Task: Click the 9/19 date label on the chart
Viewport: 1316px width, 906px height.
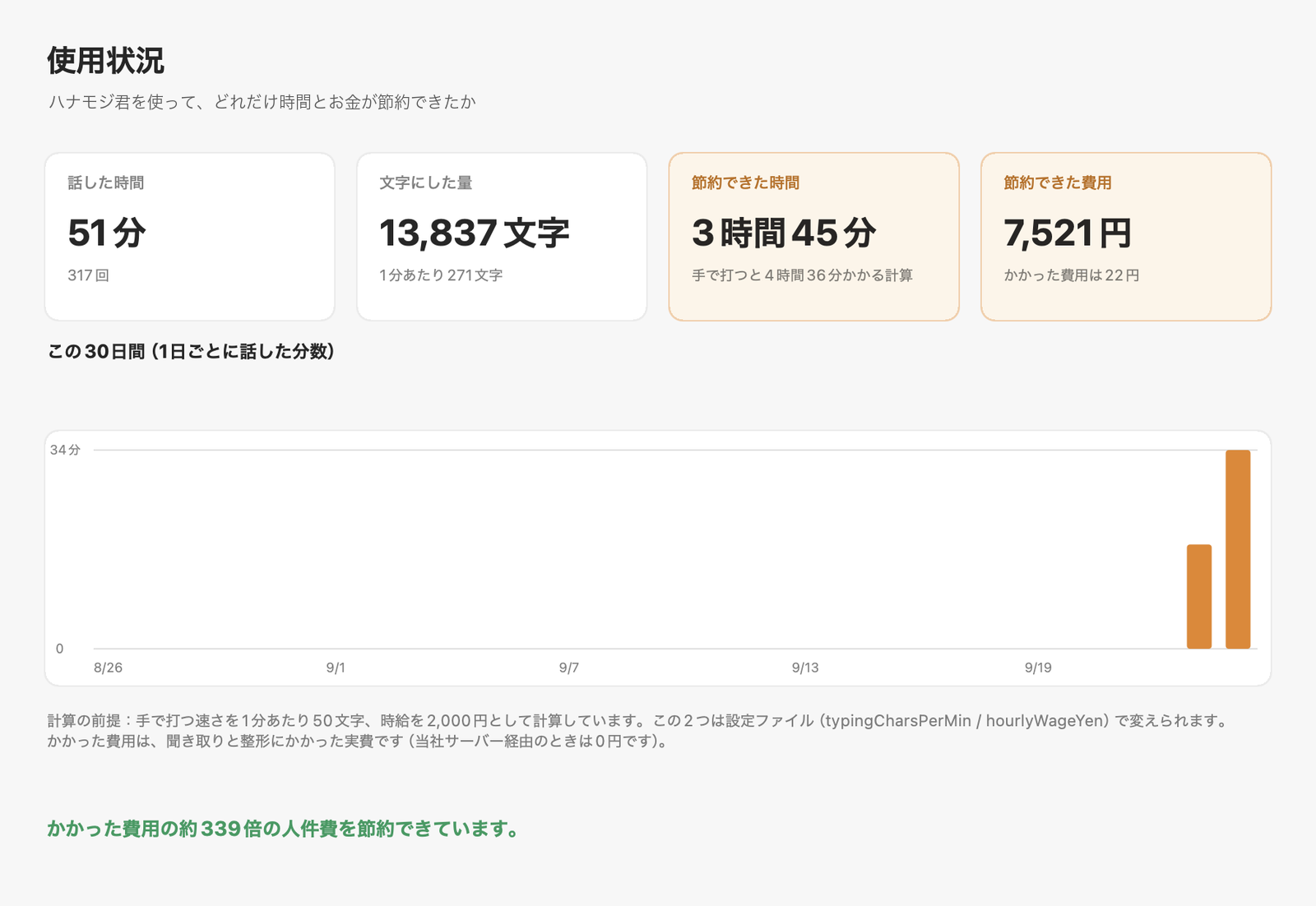Action: [x=1038, y=668]
